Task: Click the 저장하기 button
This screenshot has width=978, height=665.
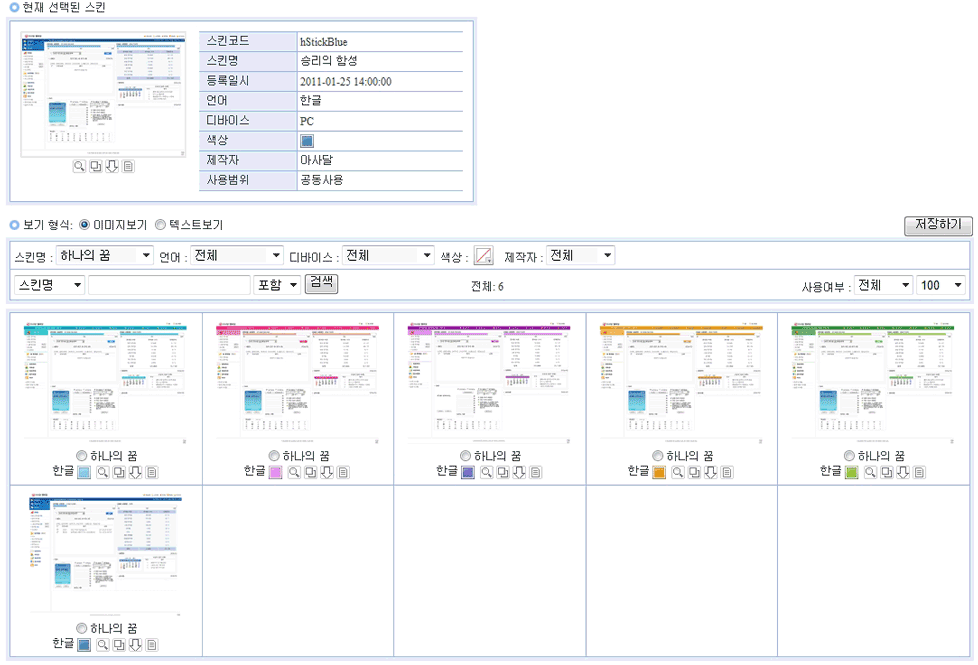Action: coord(937,225)
